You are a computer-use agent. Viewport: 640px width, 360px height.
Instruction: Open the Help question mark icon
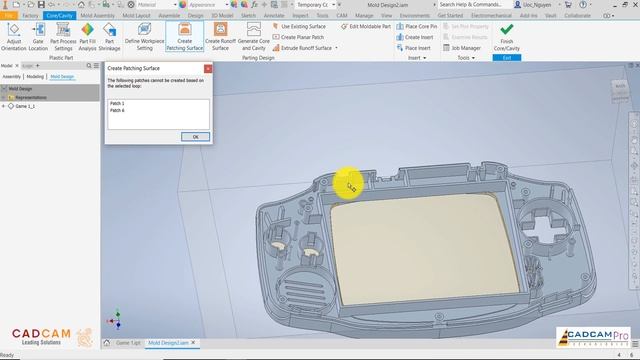click(583, 4)
